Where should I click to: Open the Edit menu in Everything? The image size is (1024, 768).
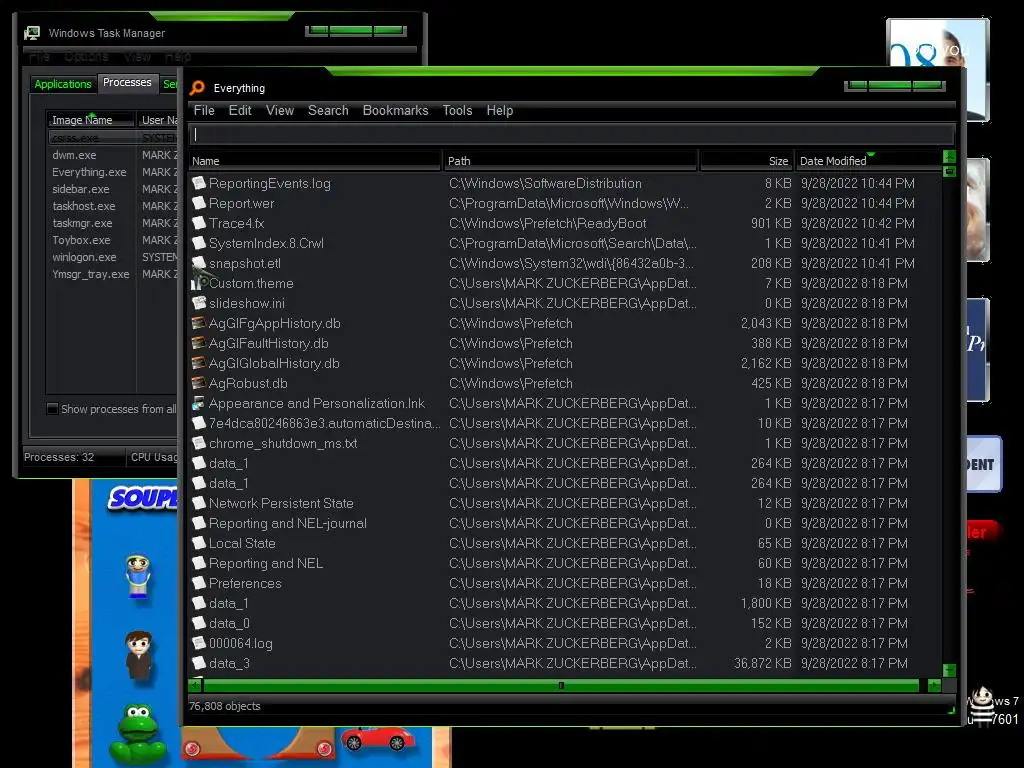pyautogui.click(x=240, y=110)
